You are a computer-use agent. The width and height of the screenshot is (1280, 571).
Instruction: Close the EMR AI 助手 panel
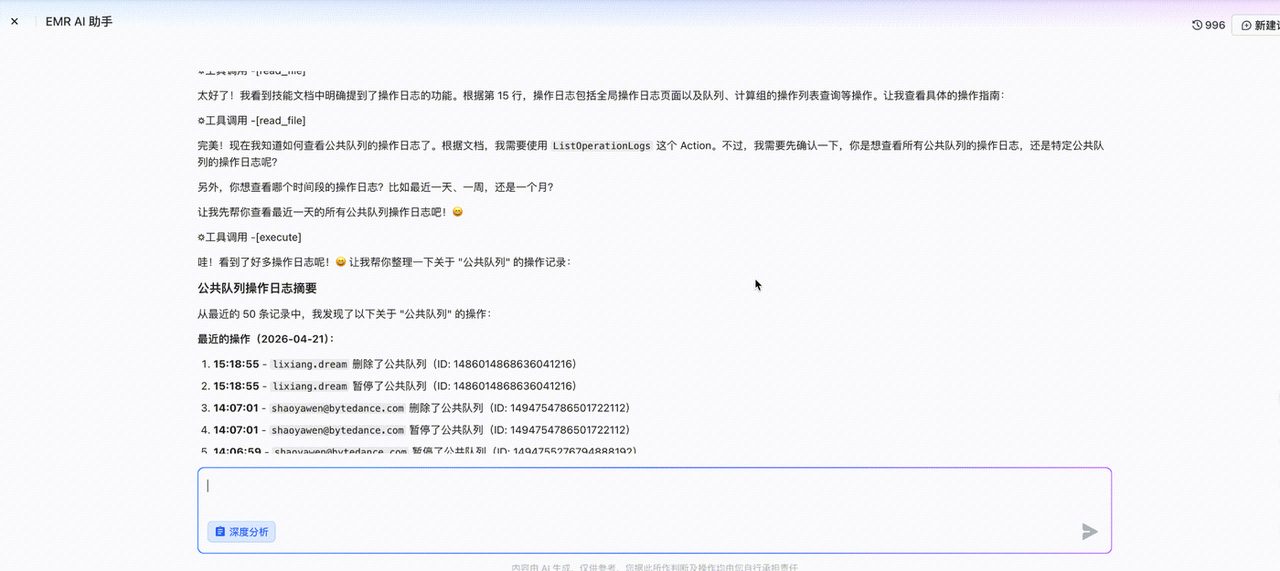coord(14,21)
